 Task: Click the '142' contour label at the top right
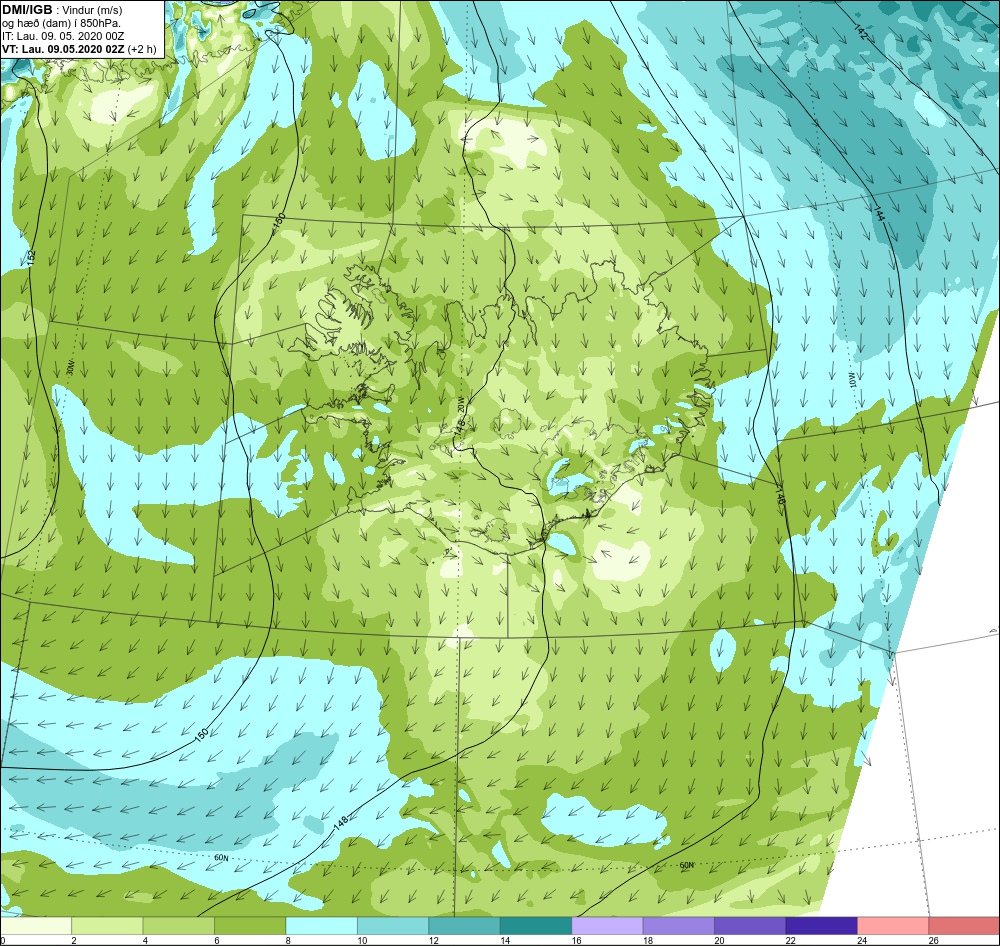[x=860, y=32]
